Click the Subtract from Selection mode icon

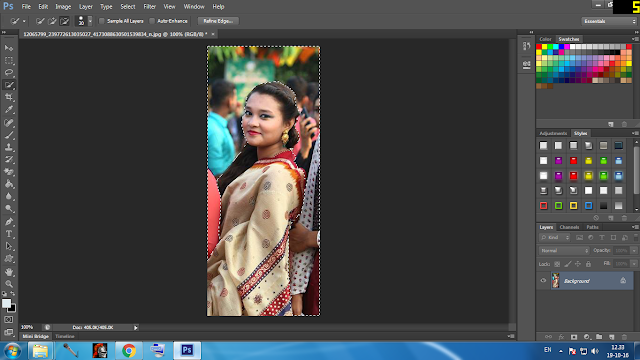[64, 21]
